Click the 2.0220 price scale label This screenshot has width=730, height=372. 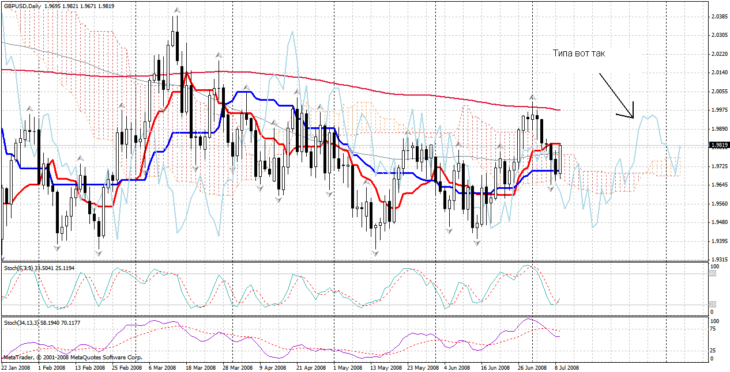[x=719, y=54]
